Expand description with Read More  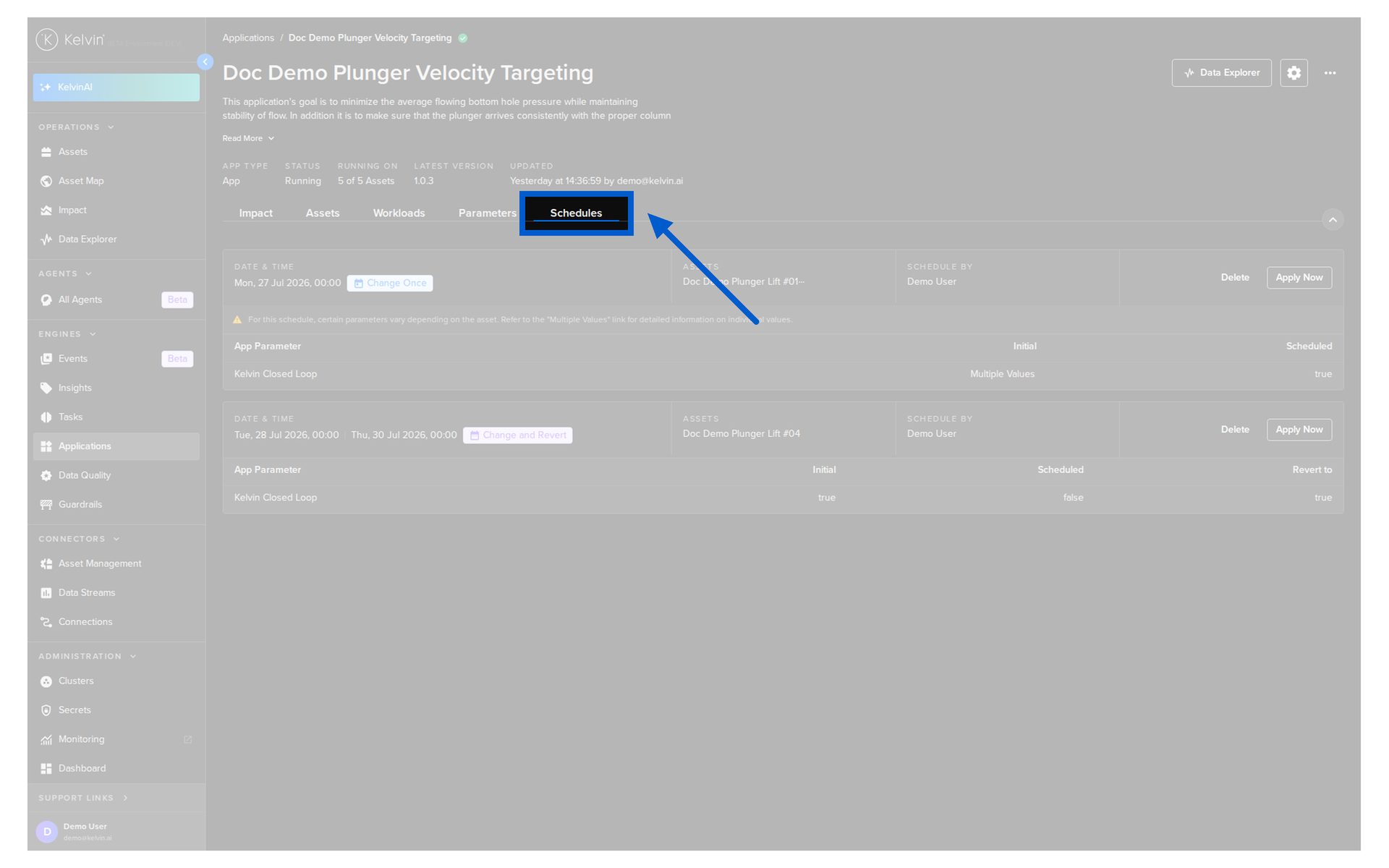coord(248,138)
